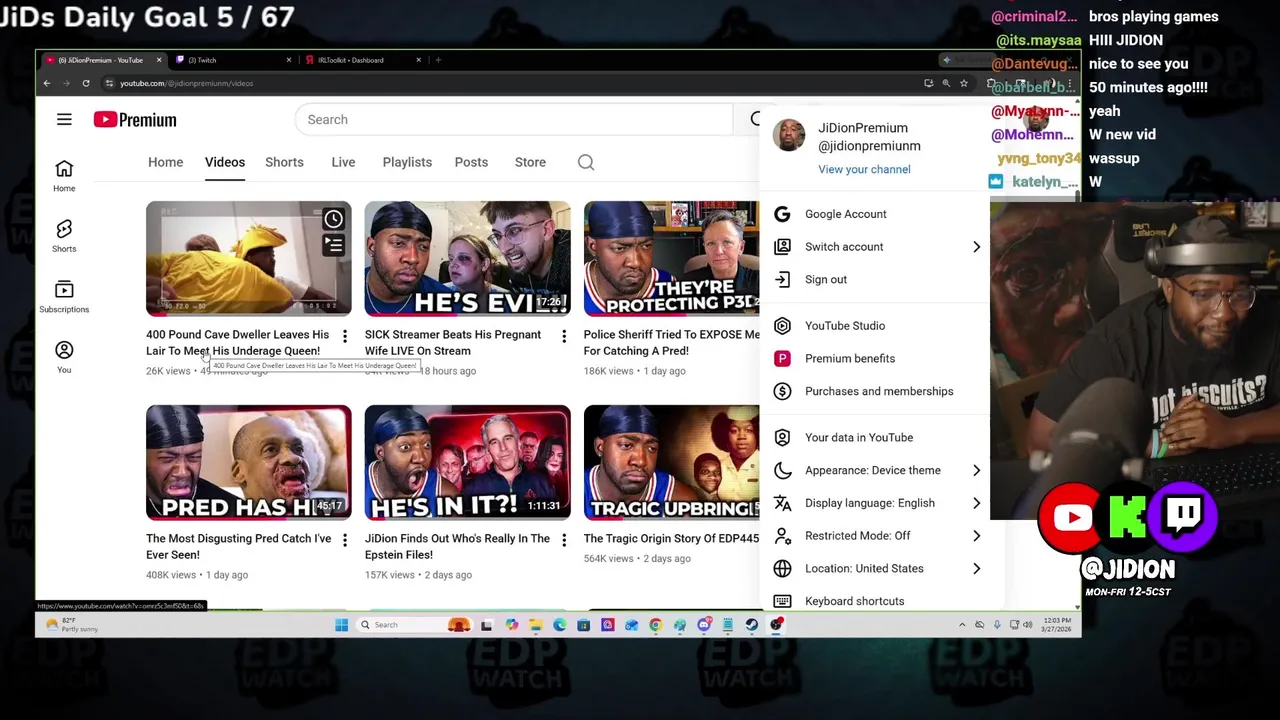
Task: Open Home in the left sidebar
Action: click(x=64, y=175)
